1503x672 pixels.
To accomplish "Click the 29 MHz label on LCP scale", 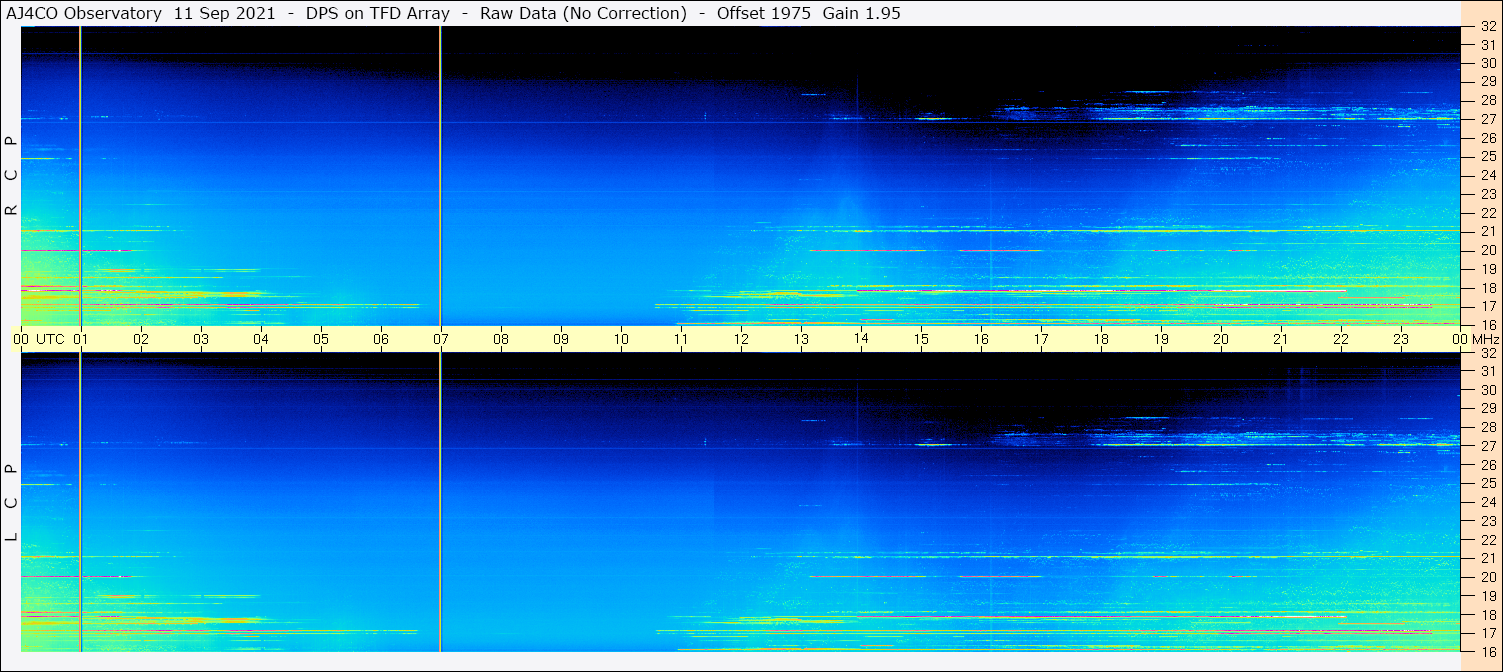I will 1488,409.
